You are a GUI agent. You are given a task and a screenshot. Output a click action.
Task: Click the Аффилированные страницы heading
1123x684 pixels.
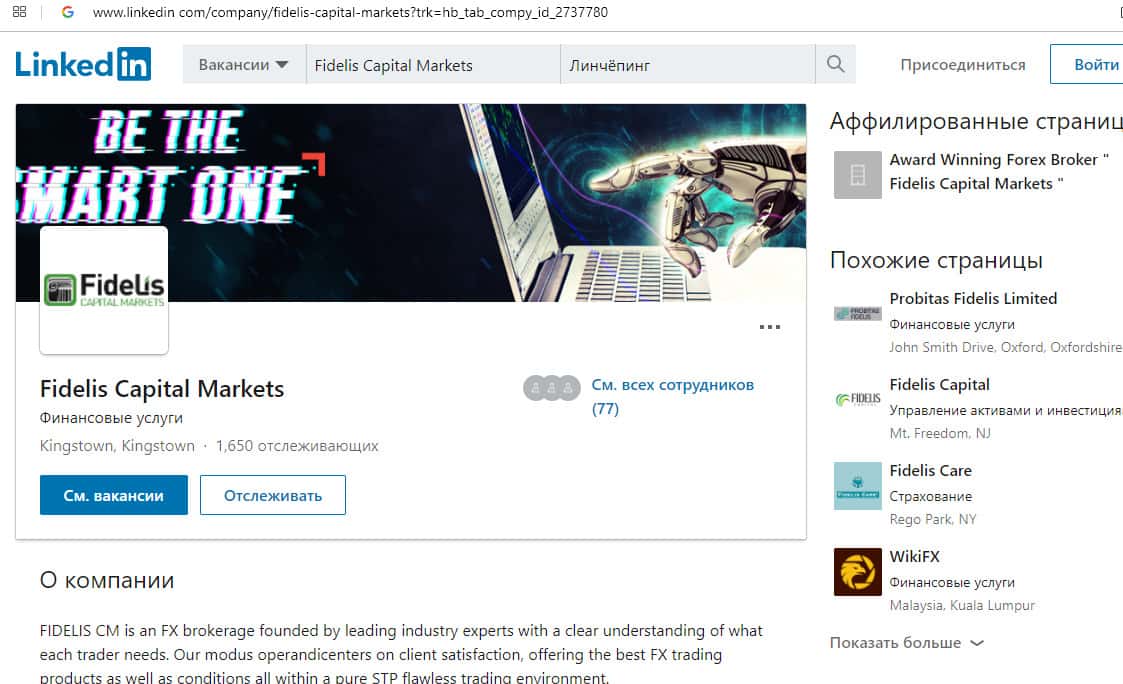pyautogui.click(x=975, y=121)
